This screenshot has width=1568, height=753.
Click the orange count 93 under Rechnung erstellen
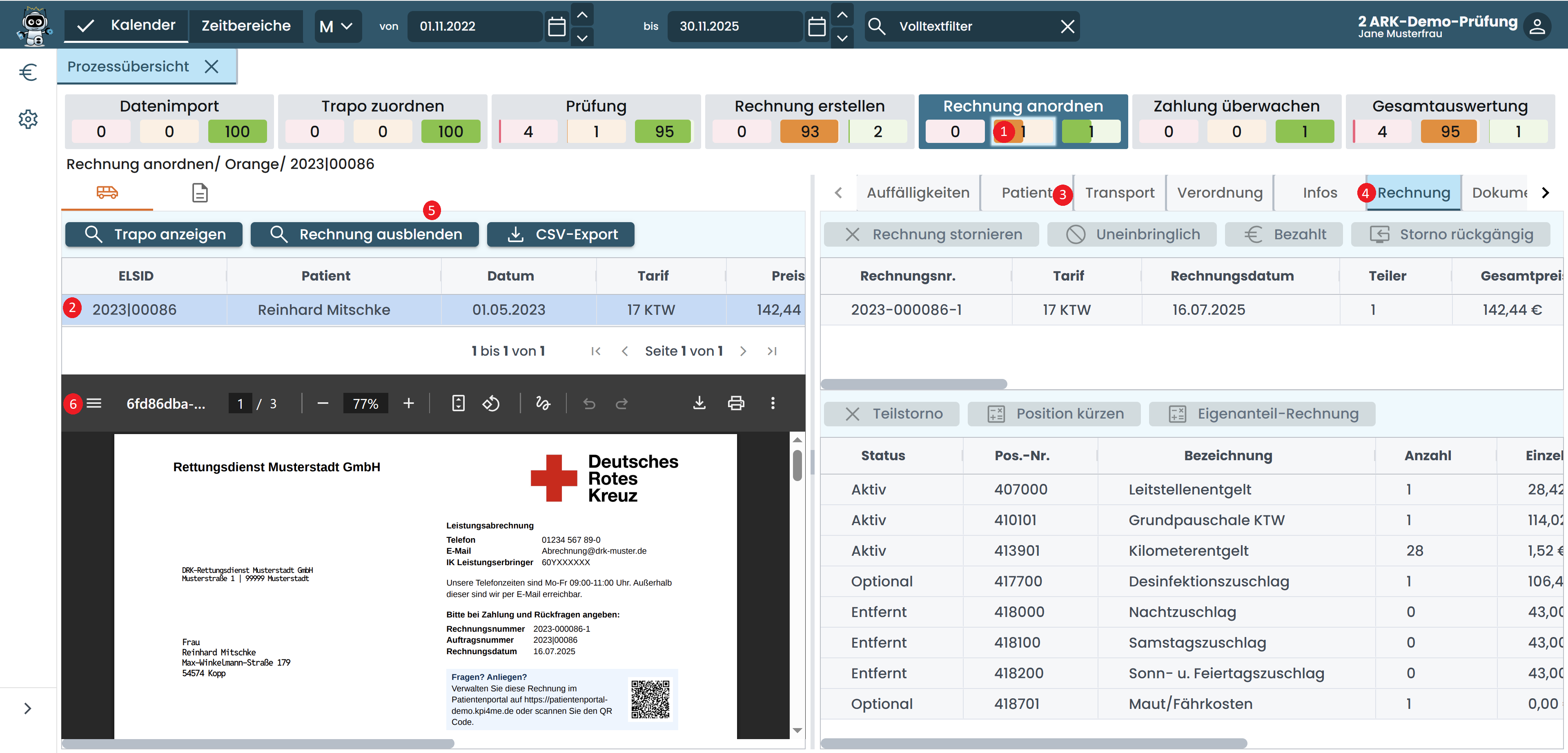pos(809,131)
